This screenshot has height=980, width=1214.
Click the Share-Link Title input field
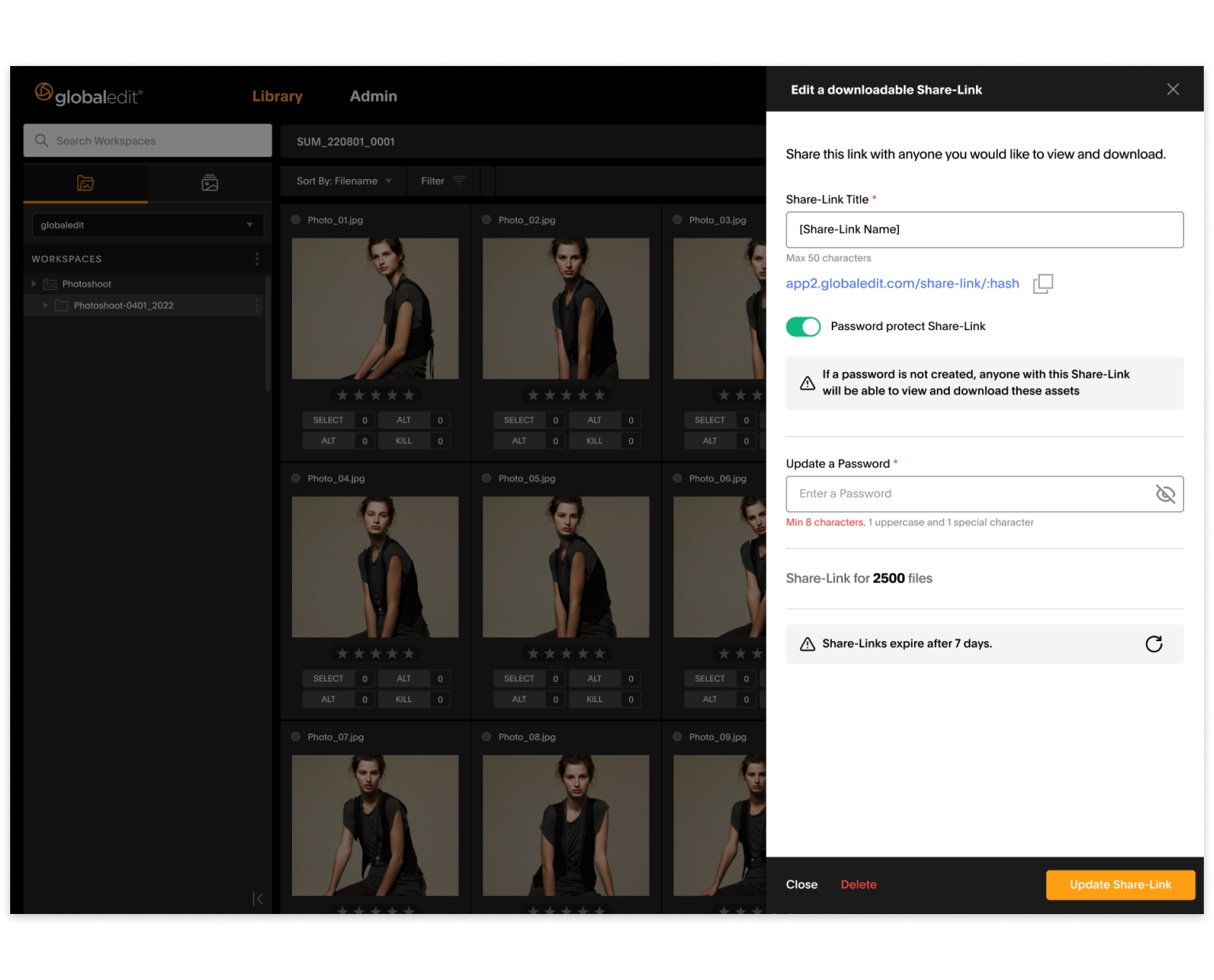984,230
